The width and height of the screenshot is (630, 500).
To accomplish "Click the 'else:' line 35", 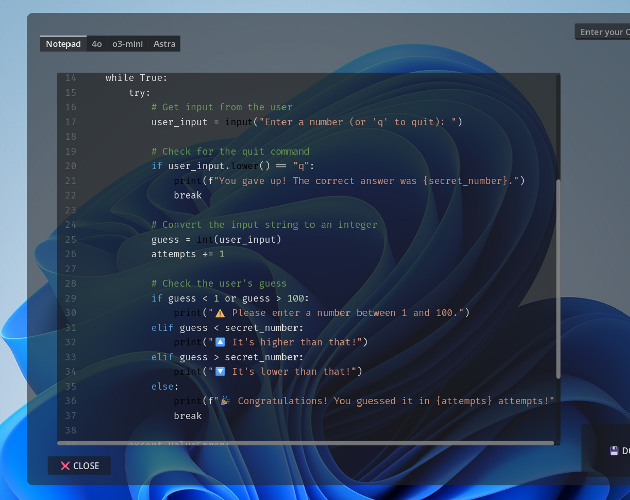I will [x=165, y=386].
